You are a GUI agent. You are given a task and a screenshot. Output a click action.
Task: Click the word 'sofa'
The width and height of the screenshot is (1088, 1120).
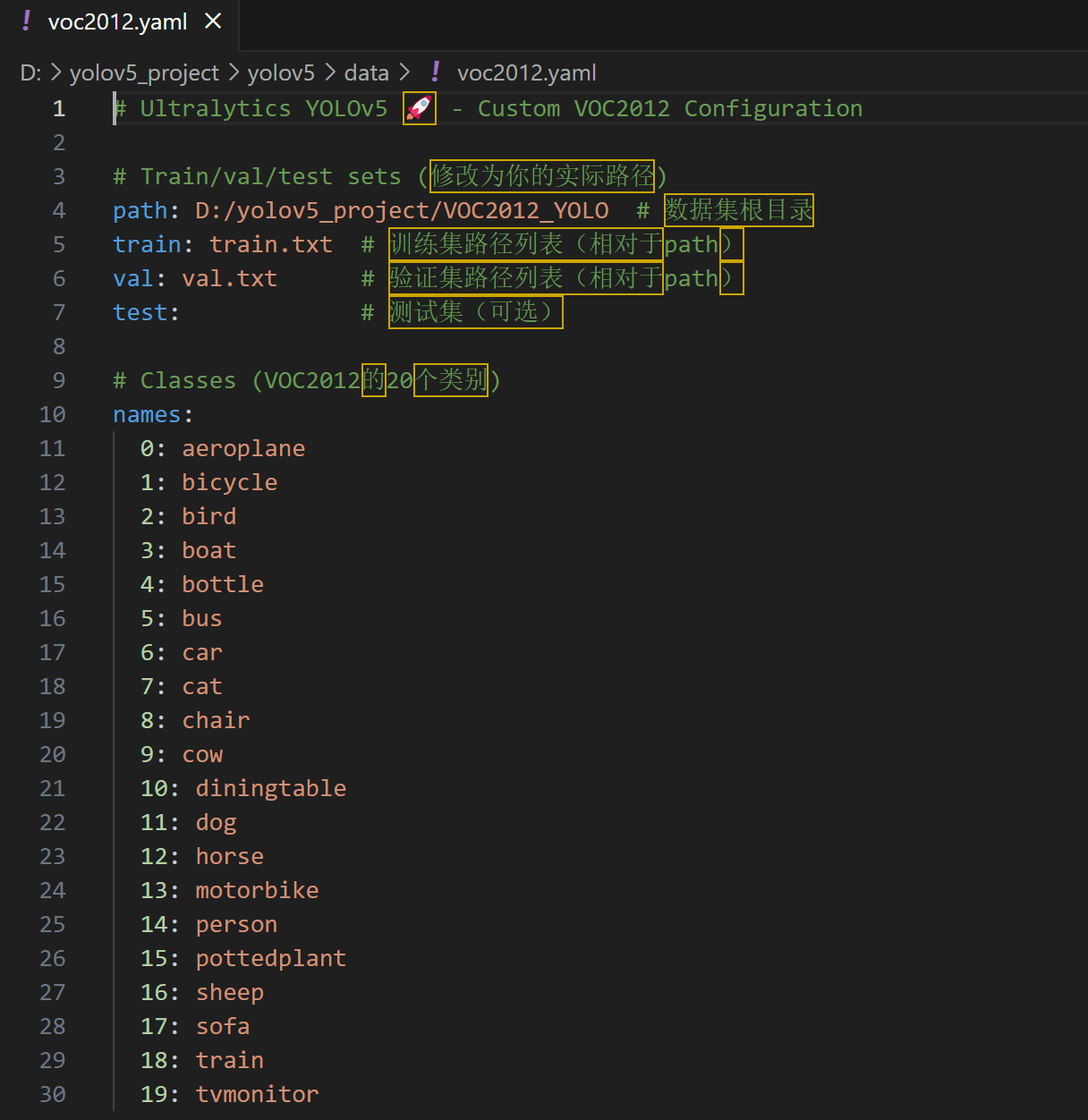pos(223,1027)
